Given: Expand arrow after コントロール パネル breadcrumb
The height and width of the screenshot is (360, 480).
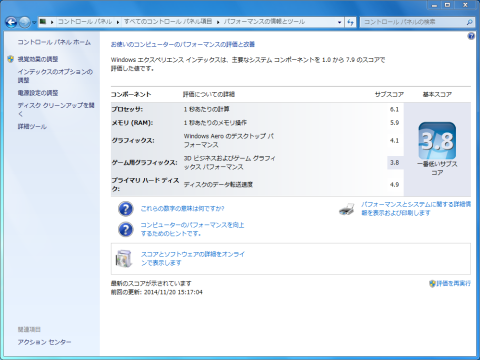Looking at the screenshot, I should (x=118, y=22).
